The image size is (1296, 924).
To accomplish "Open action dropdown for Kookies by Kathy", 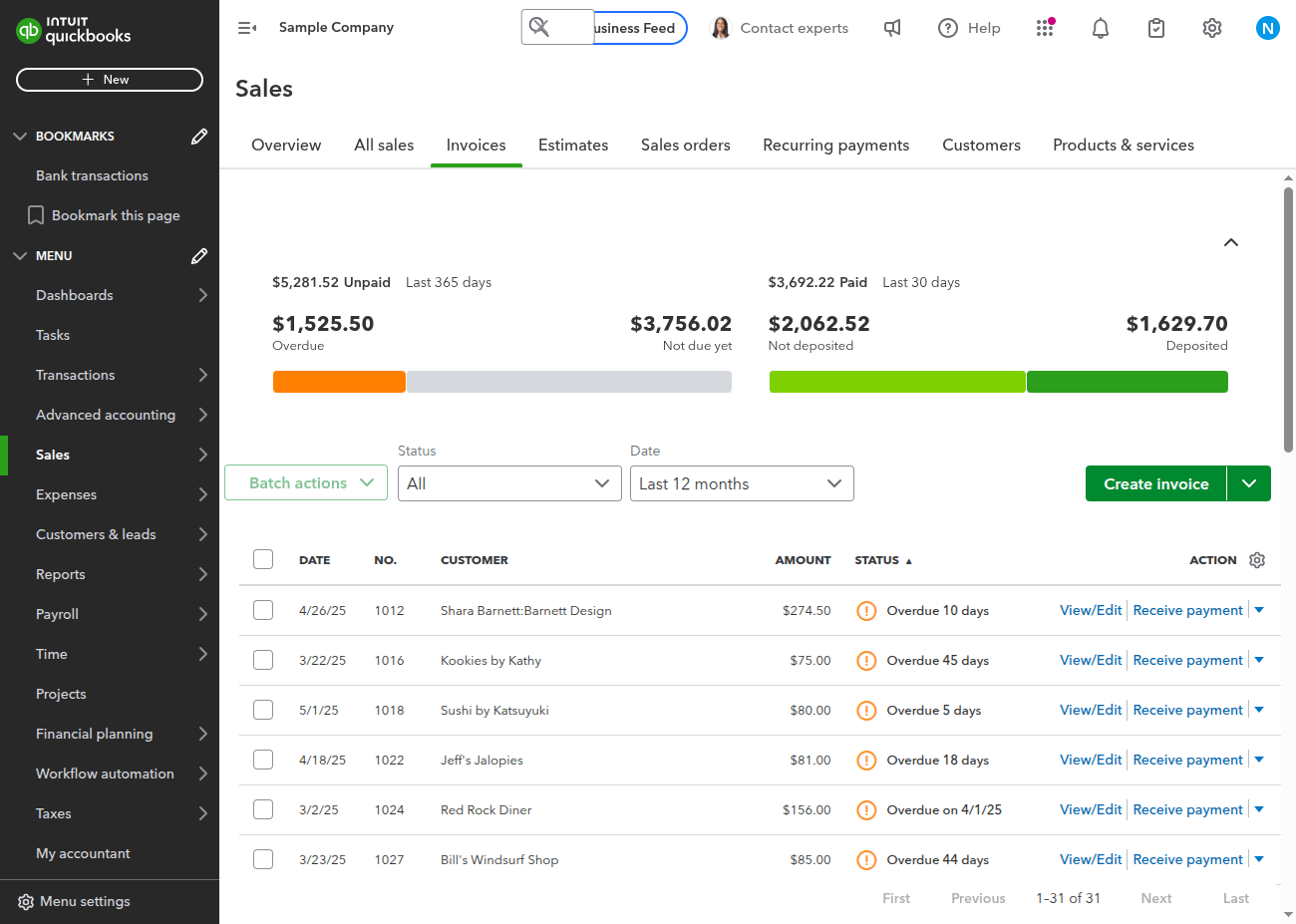I will click(1259, 660).
